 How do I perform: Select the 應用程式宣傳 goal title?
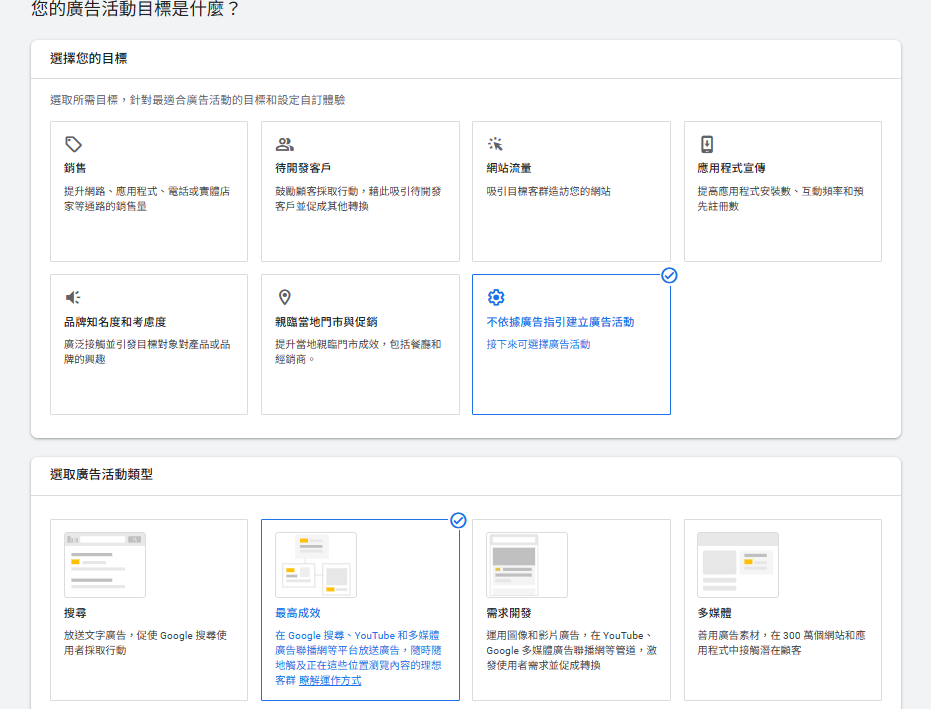732,168
